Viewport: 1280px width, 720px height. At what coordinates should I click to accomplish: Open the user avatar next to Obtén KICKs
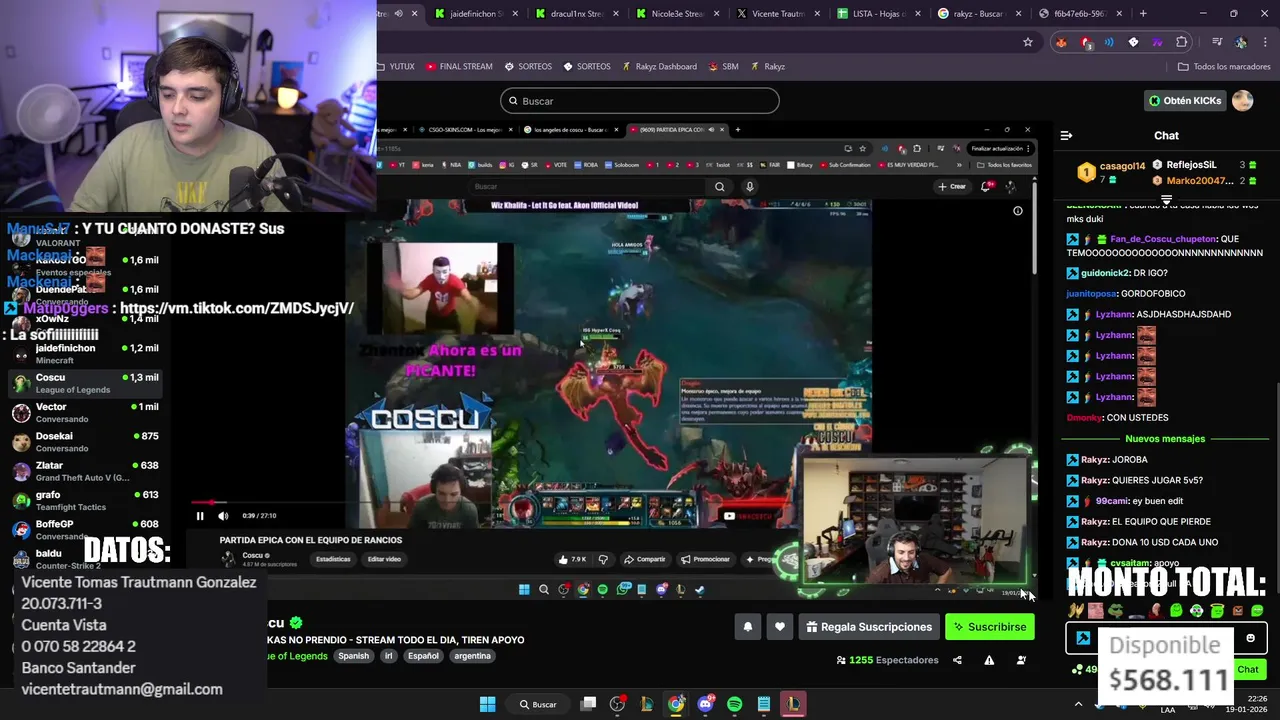(x=1242, y=100)
